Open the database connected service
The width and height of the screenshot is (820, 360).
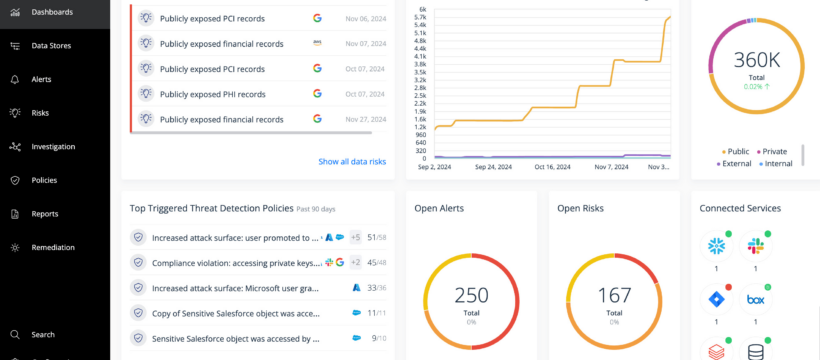pos(755,350)
